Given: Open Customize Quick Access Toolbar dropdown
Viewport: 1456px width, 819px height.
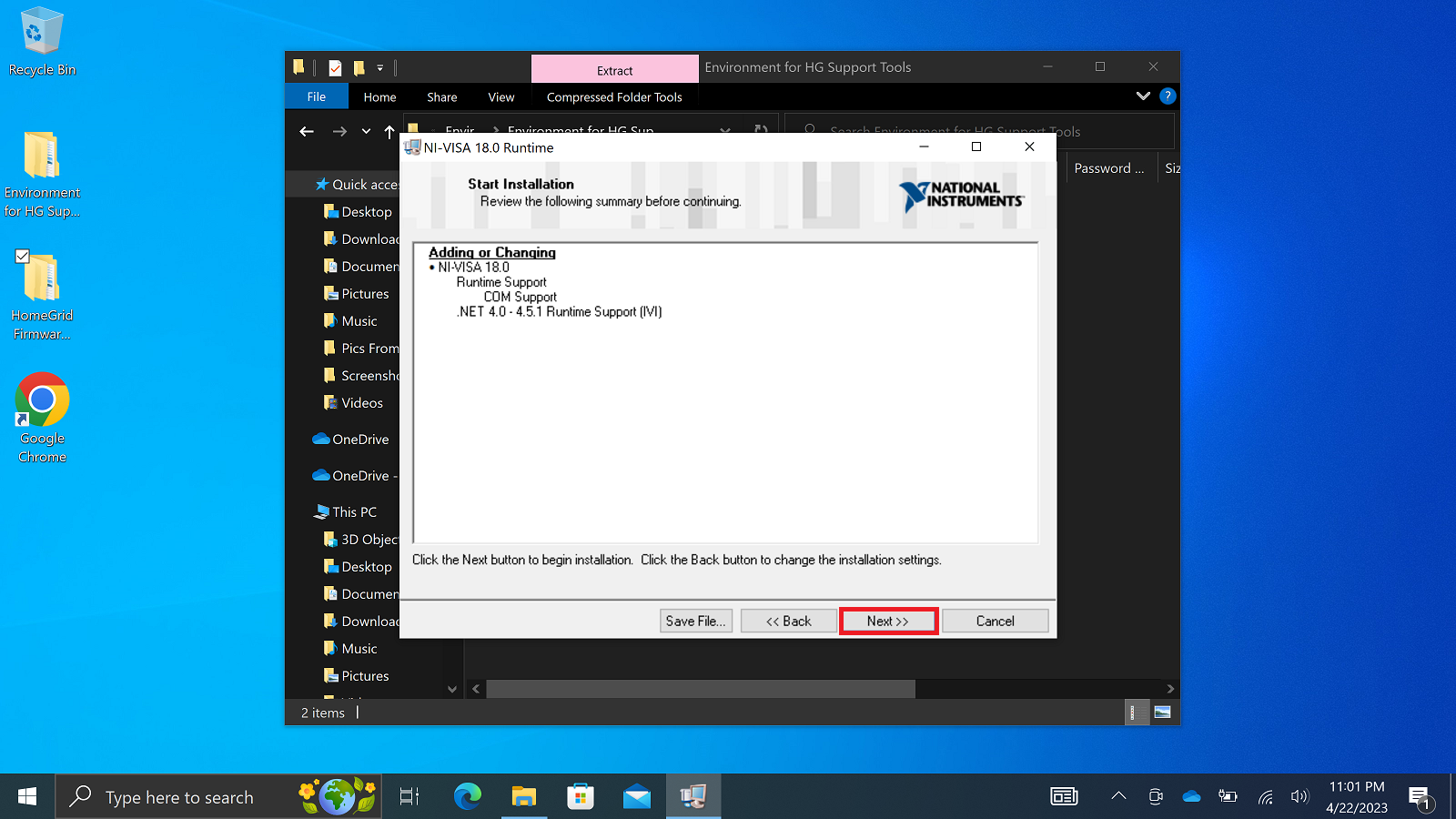Looking at the screenshot, I should (x=380, y=67).
